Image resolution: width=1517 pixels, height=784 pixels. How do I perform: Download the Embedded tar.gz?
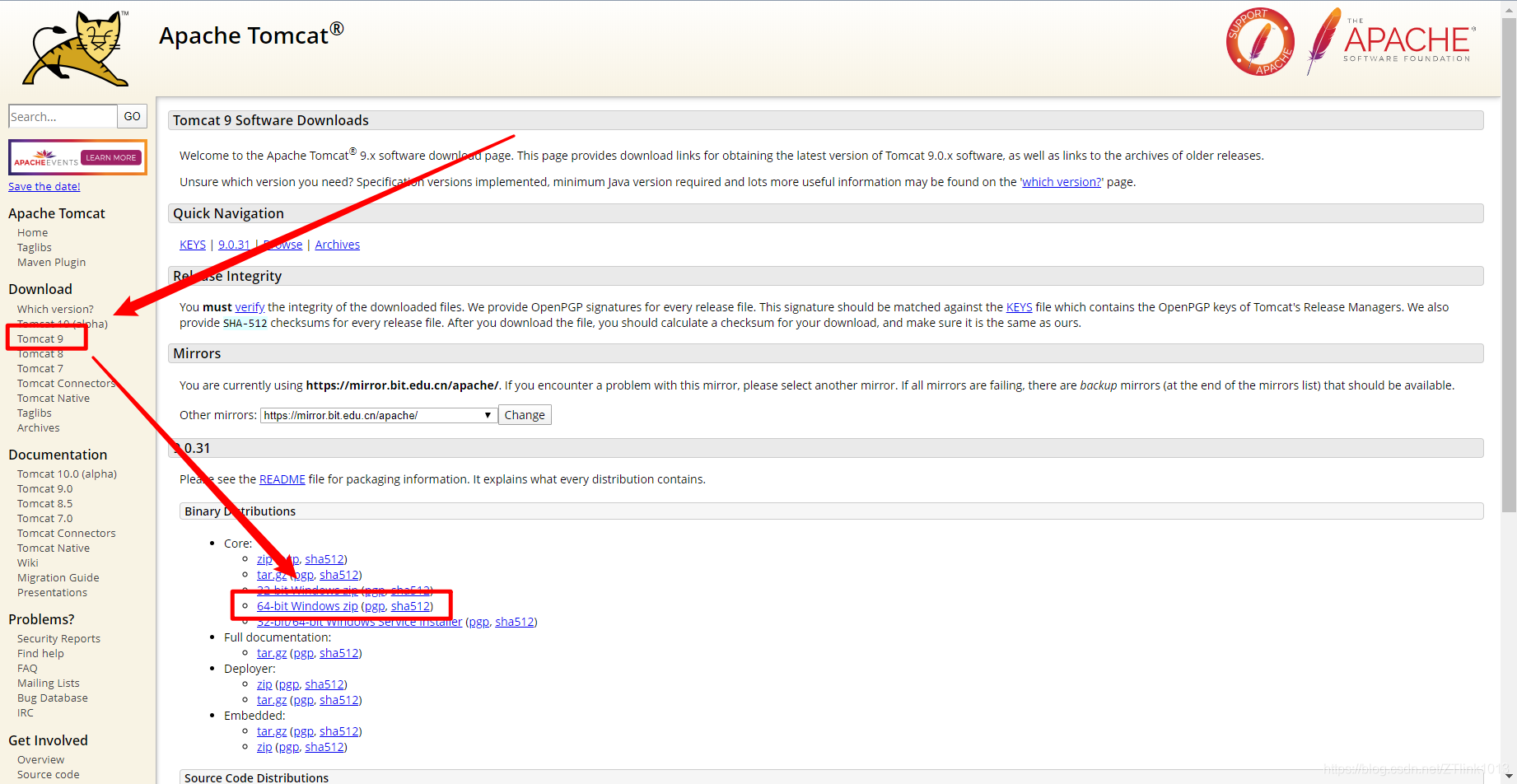pos(272,731)
